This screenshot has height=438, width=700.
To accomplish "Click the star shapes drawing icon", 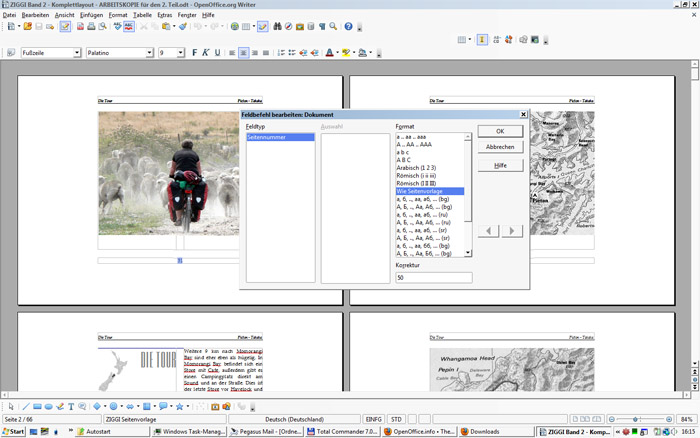I will (179, 407).
